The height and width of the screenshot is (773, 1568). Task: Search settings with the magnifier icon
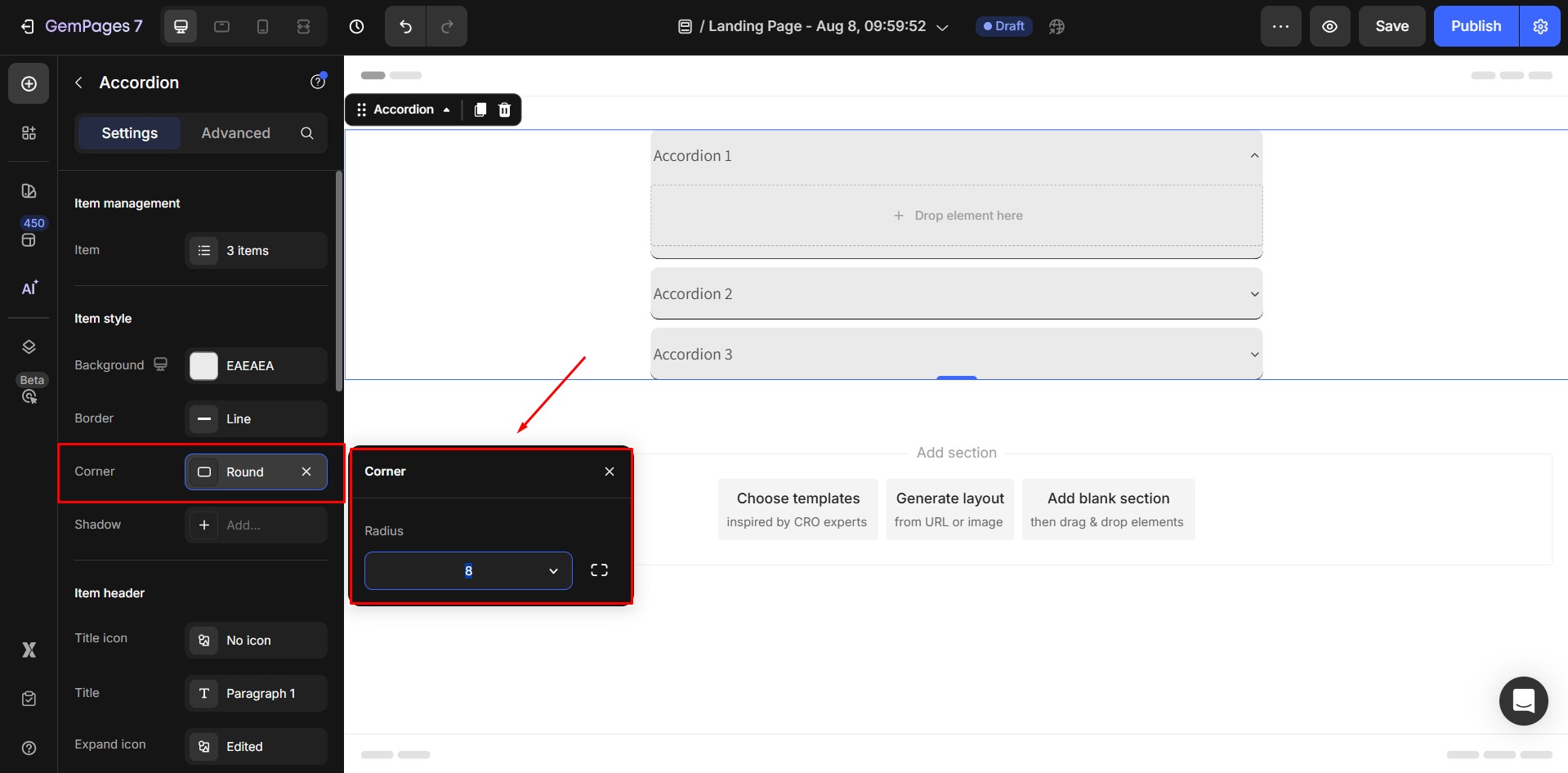point(306,133)
